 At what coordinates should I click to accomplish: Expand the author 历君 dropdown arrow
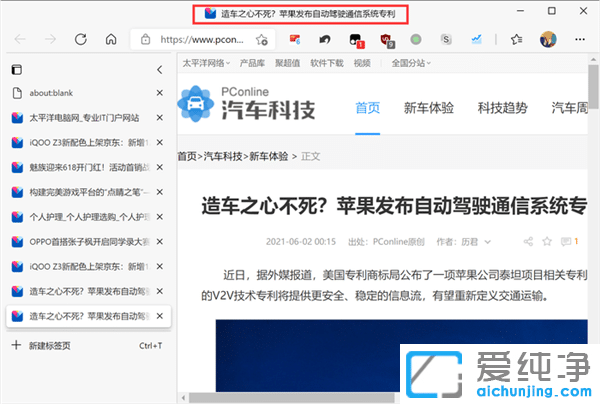click(488, 242)
